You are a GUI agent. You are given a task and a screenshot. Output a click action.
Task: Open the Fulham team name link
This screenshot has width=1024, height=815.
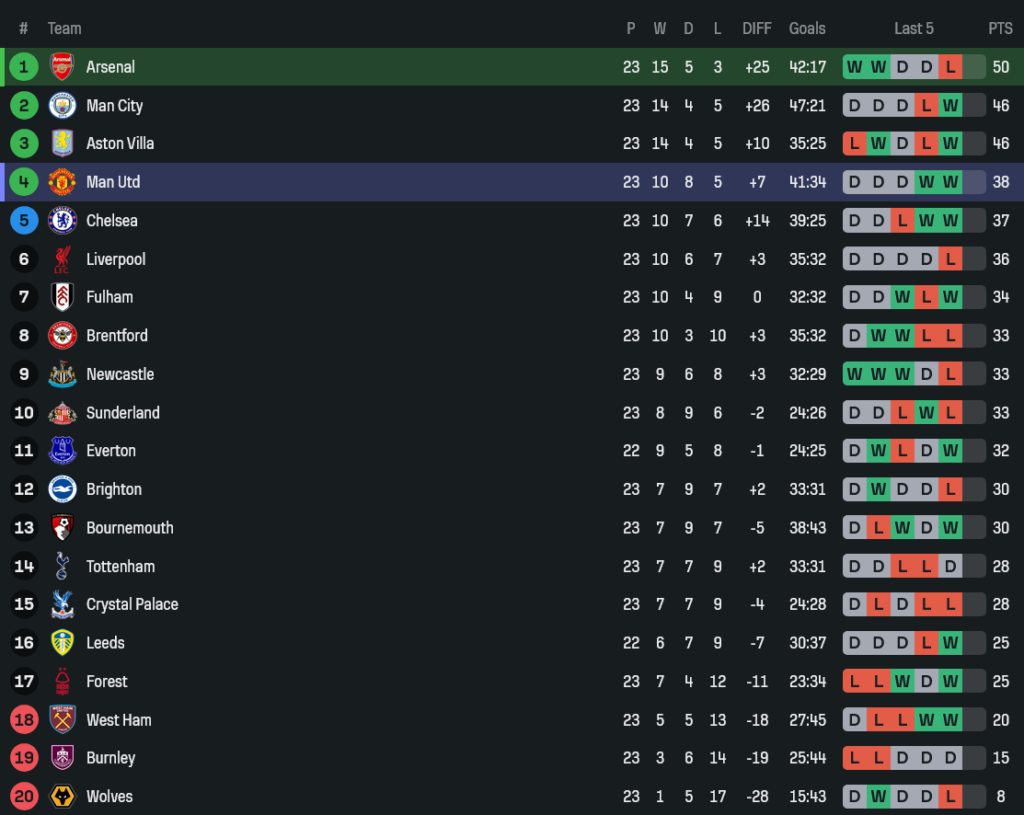109,297
